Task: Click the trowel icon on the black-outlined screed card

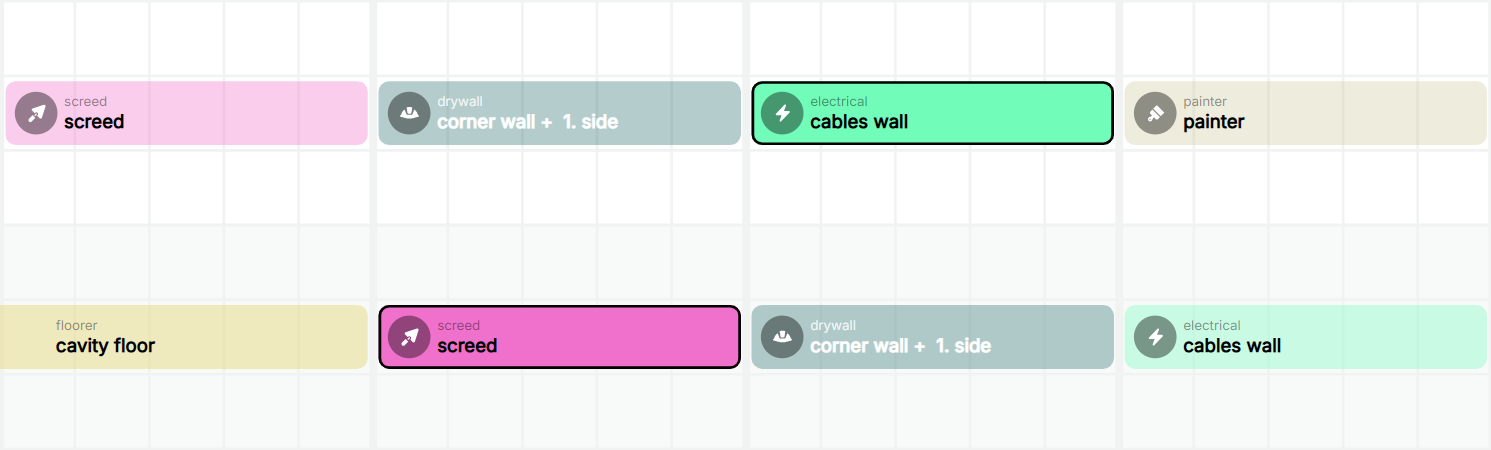Action: 409,337
